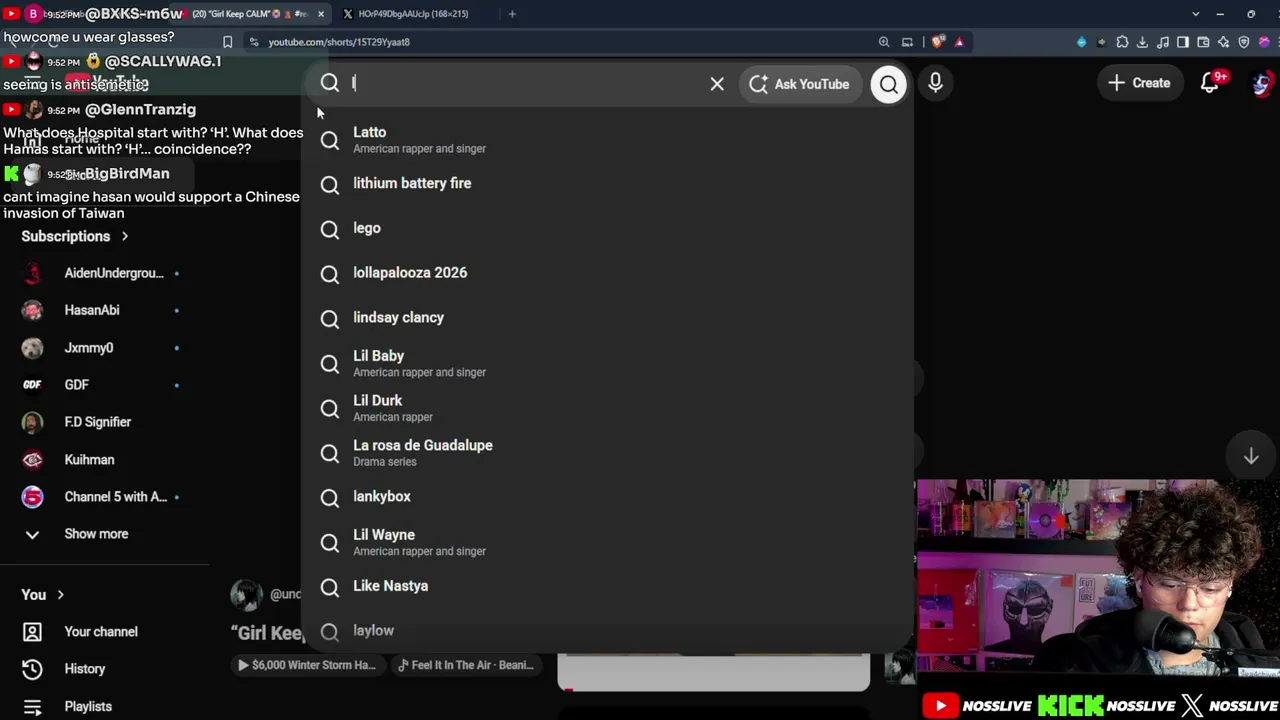1280x720 pixels.
Task: Click the blue diamond extension icon
Action: (x=1081, y=42)
